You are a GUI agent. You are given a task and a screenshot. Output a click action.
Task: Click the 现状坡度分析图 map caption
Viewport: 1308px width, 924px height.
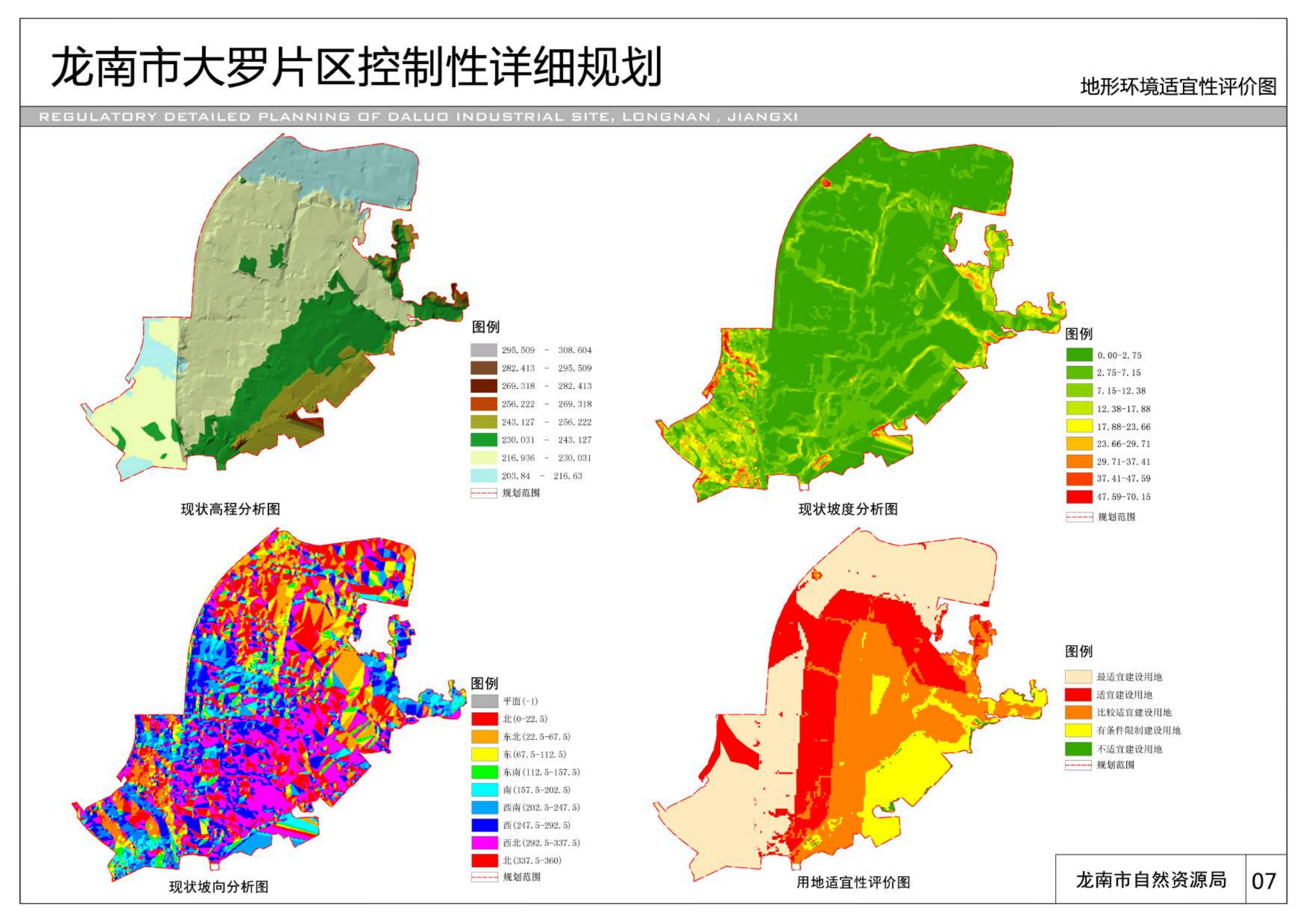click(848, 509)
